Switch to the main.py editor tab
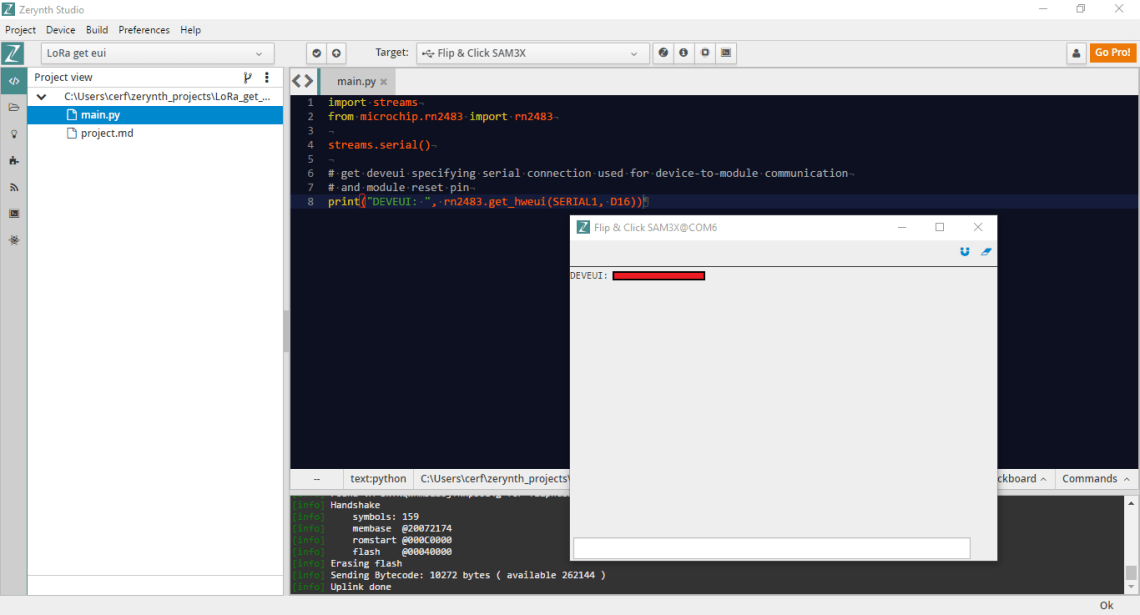Viewport: 1140px width, 615px height. pos(356,81)
